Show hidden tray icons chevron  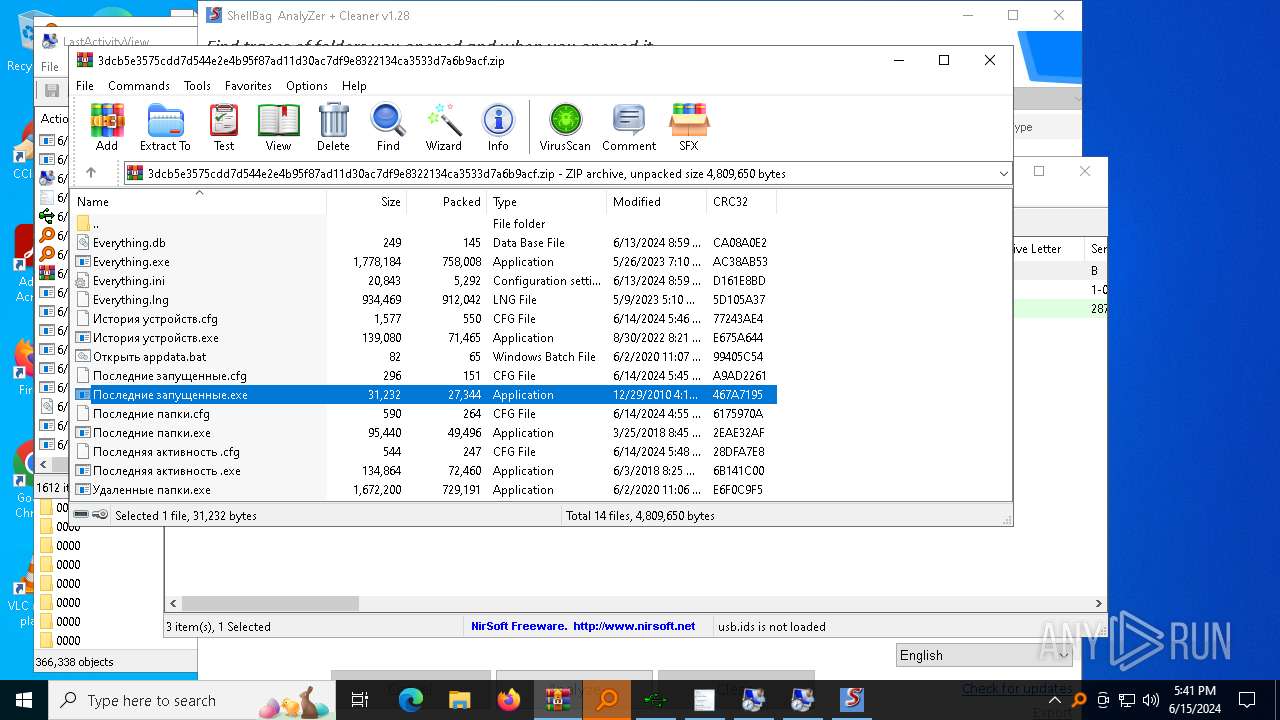point(1054,700)
